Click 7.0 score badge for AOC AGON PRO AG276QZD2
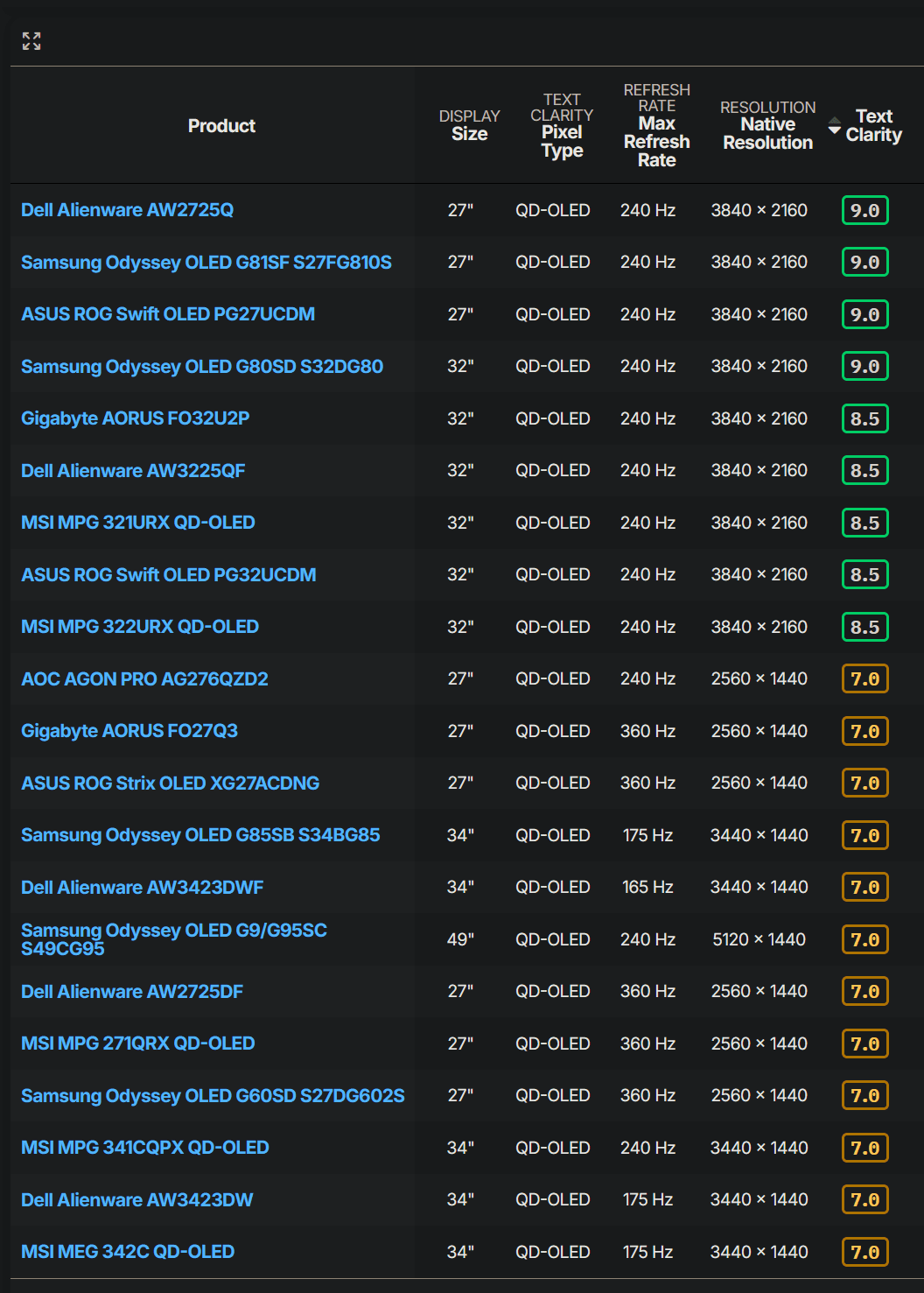The height and width of the screenshot is (1293, 924). click(865, 679)
